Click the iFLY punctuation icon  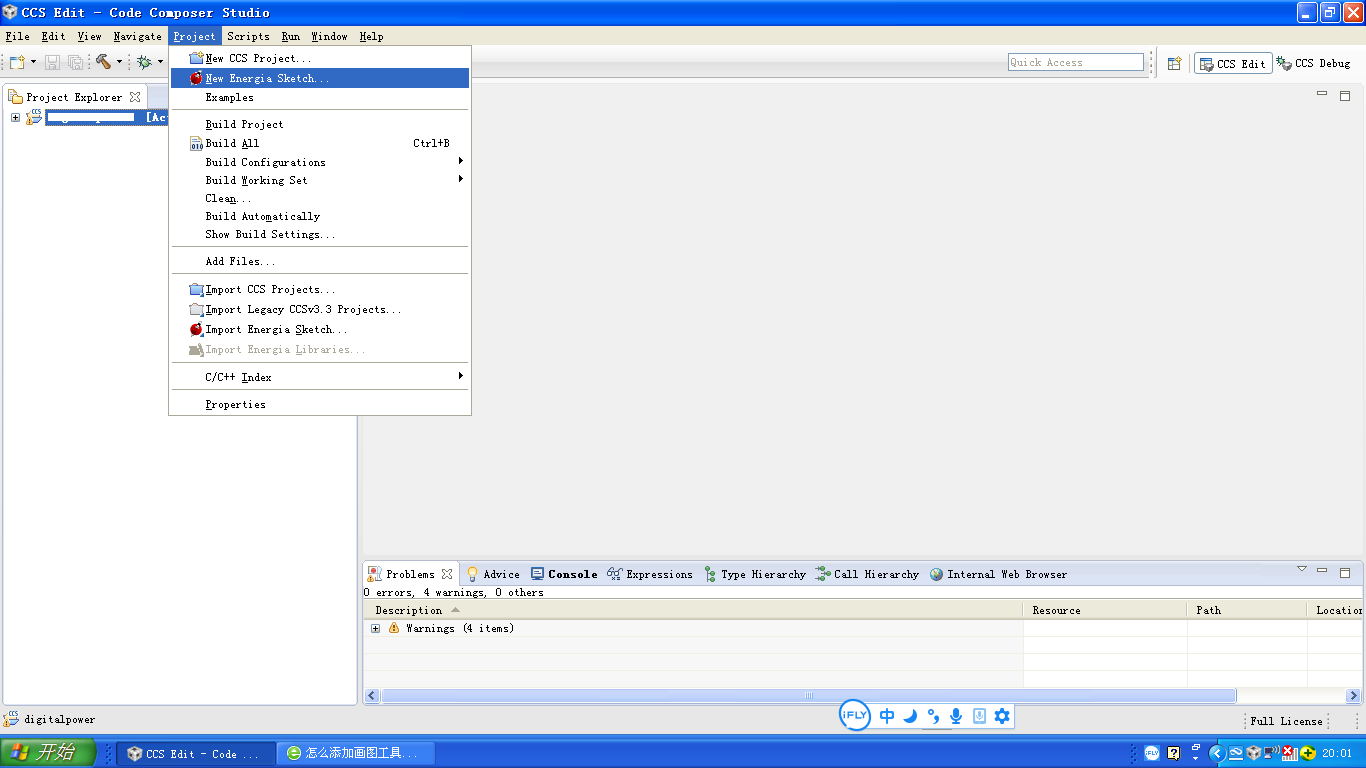pyautogui.click(x=933, y=716)
